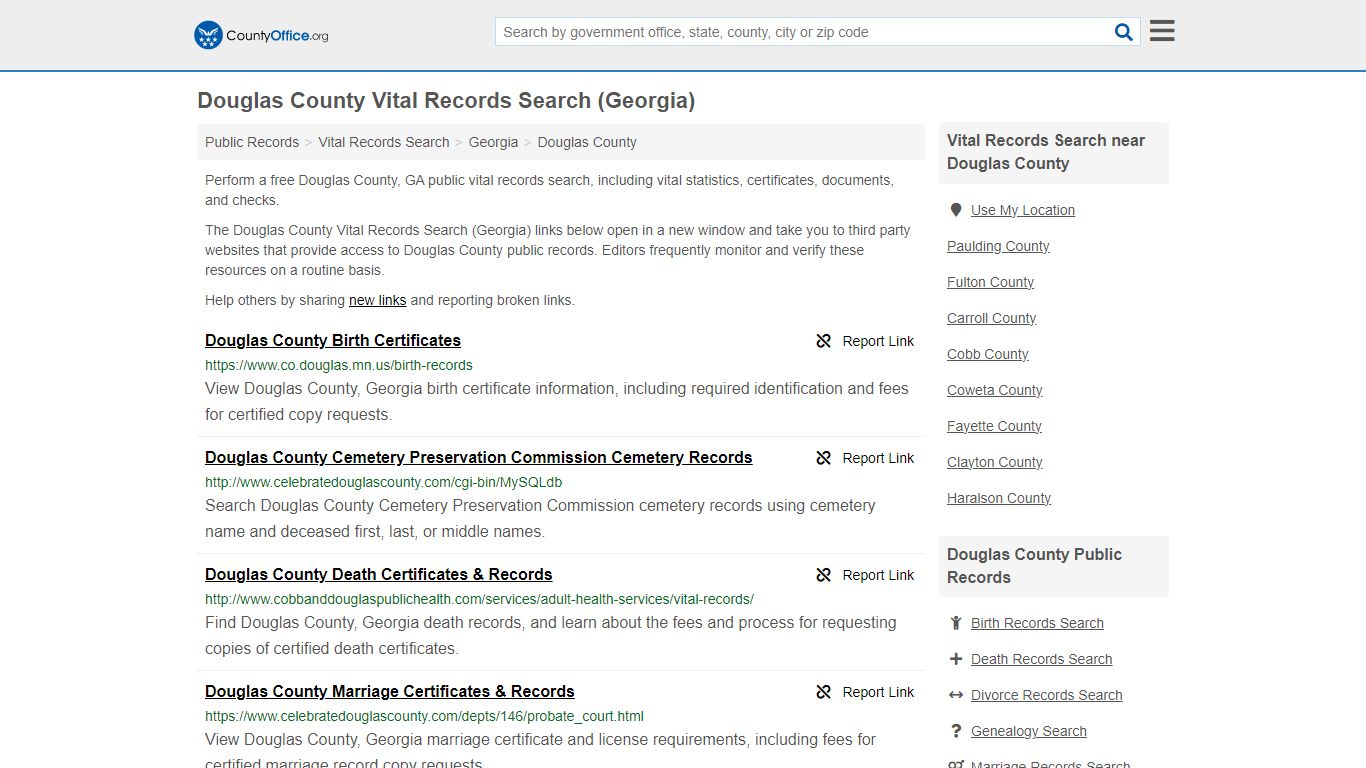Click the page title Douglas County Vital Records Search
1366x768 pixels.
coord(446,101)
